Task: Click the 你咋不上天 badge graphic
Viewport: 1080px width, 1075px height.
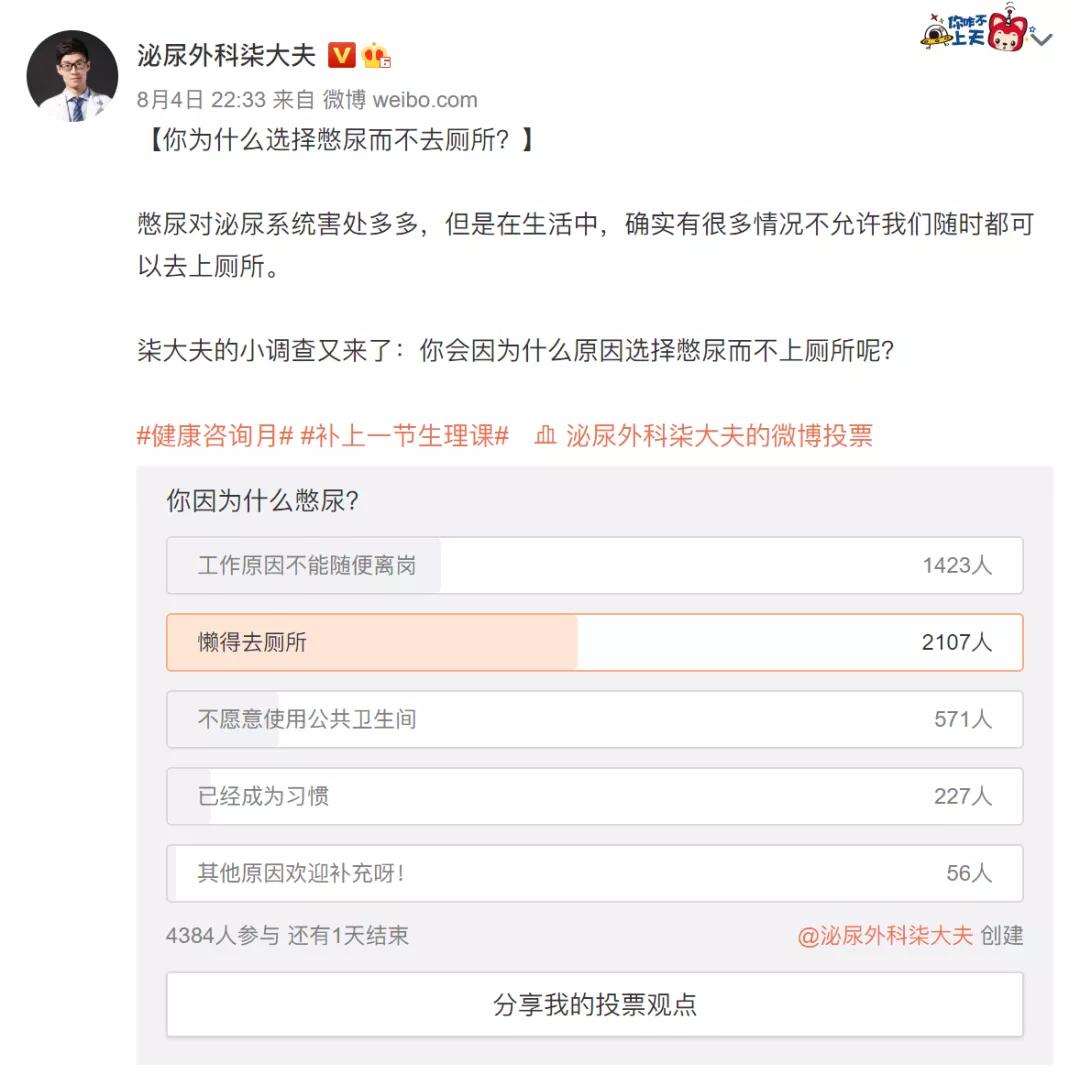Action: pos(967,30)
